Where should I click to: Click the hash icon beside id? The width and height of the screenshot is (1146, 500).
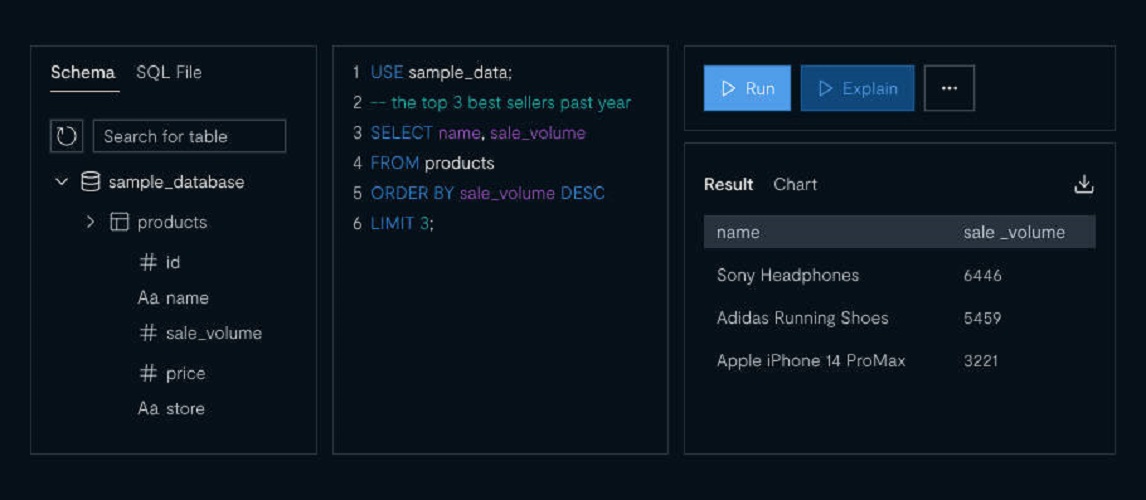tap(148, 262)
